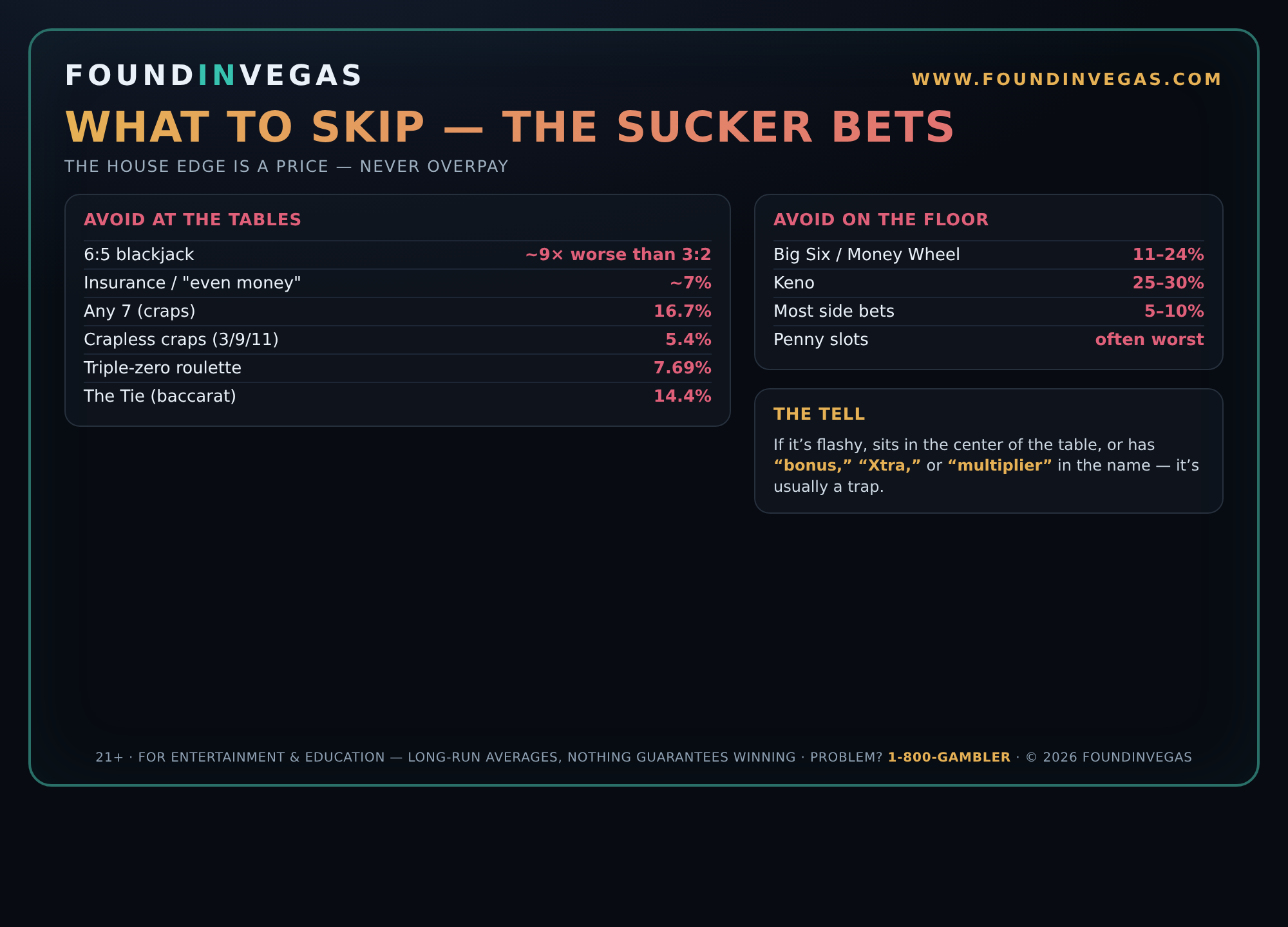
Task: Click the highlighted word “bonus,”
Action: coord(813,465)
